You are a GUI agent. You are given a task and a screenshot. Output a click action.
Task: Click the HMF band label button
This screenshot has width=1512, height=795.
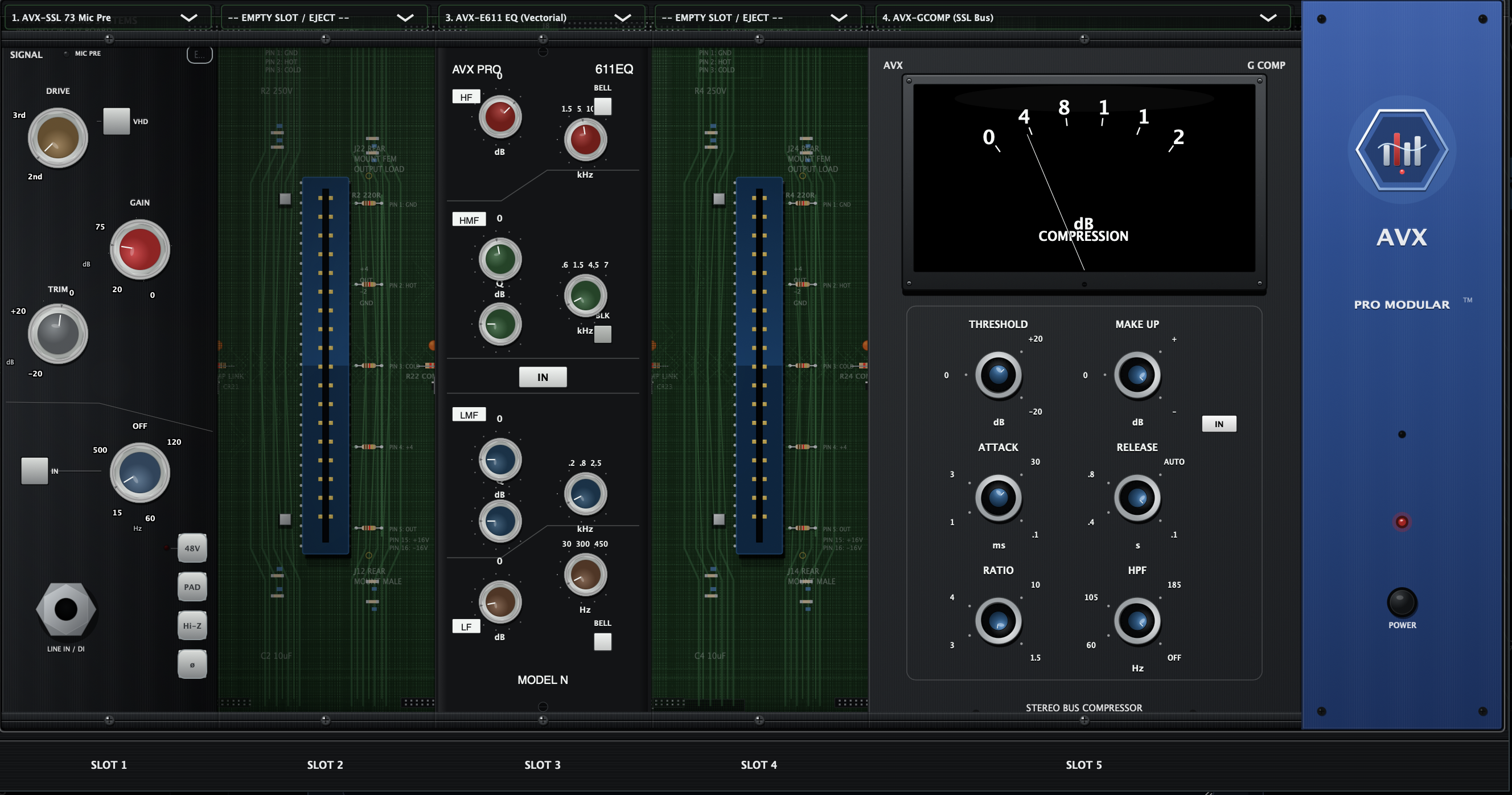(x=469, y=220)
